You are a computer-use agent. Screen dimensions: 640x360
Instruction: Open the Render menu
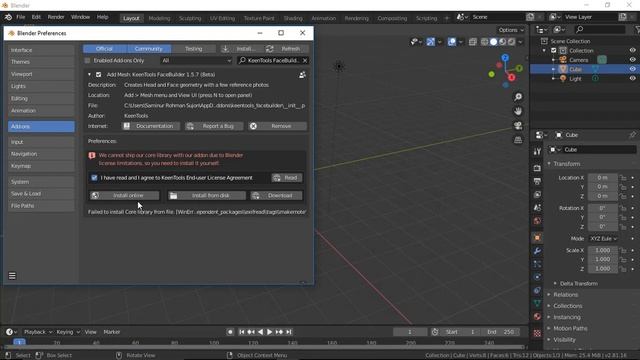point(56,17)
